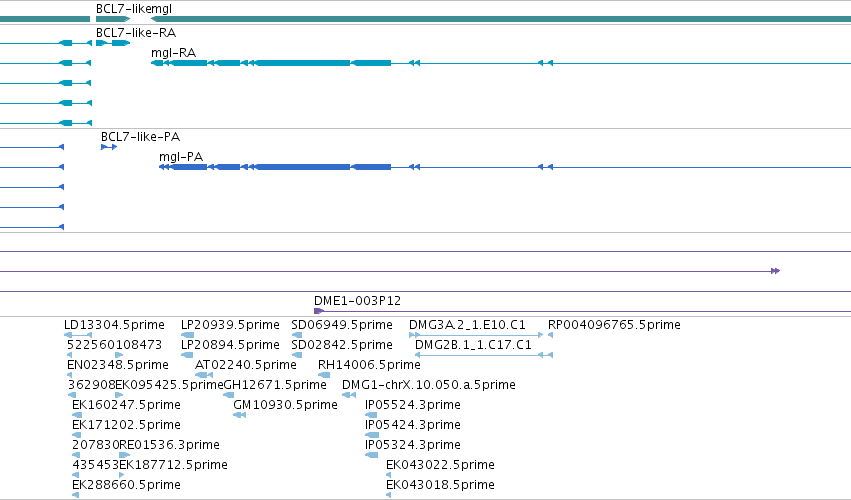851x500 pixels.
Task: Select the DME1-003P12 purple feature glyph
Action: click(319, 311)
